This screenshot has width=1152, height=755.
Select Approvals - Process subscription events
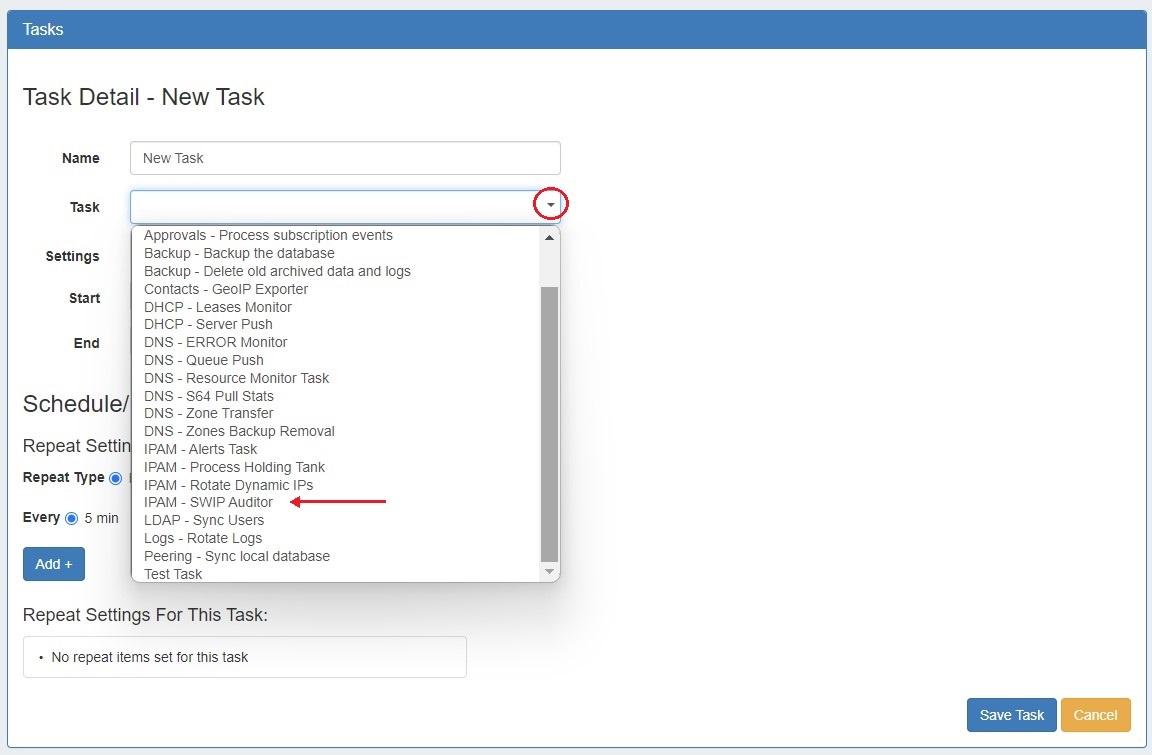(268, 235)
